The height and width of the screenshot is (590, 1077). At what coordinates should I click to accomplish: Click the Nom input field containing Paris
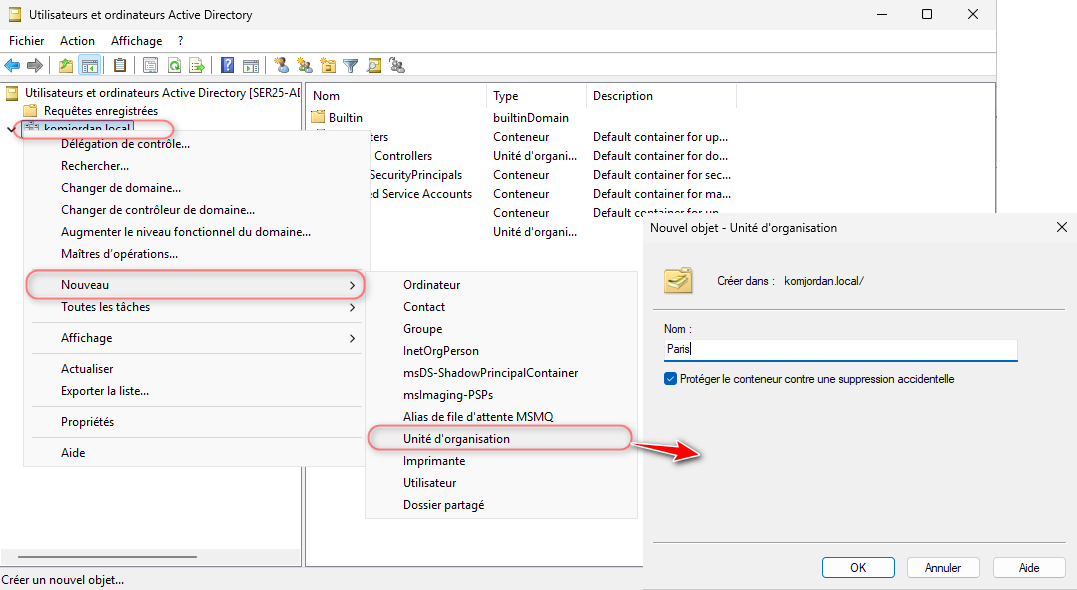pyautogui.click(x=841, y=350)
